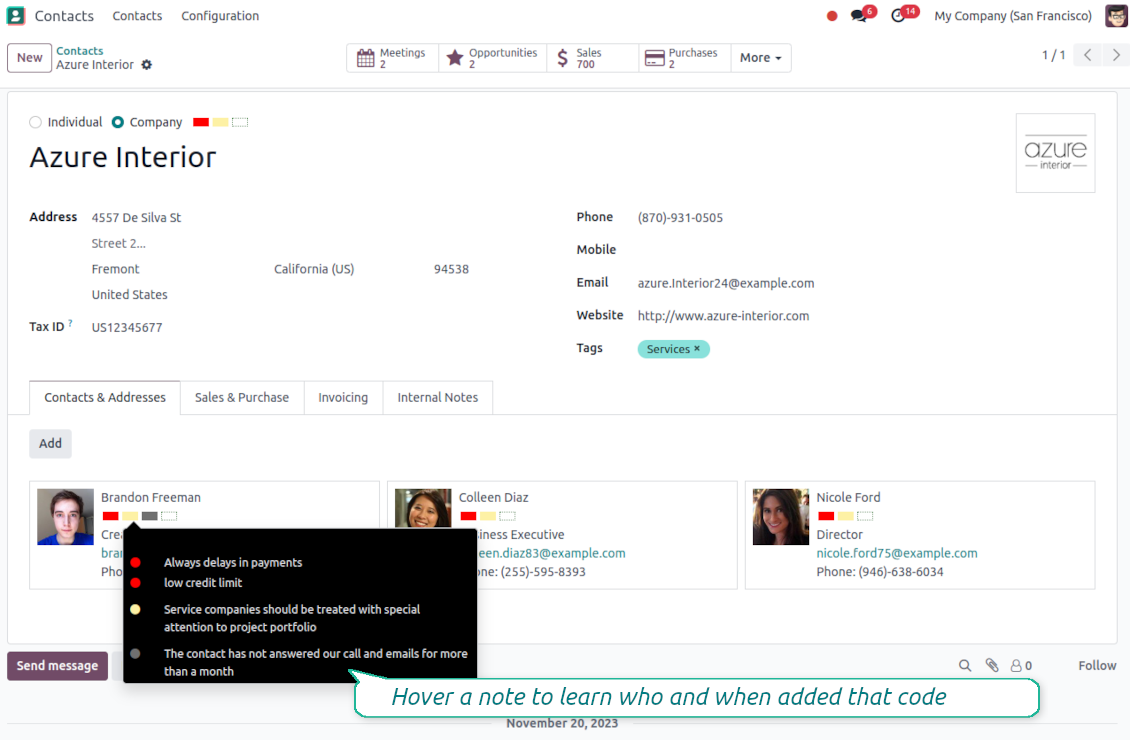Open Purchases credit card stat button

(685, 58)
